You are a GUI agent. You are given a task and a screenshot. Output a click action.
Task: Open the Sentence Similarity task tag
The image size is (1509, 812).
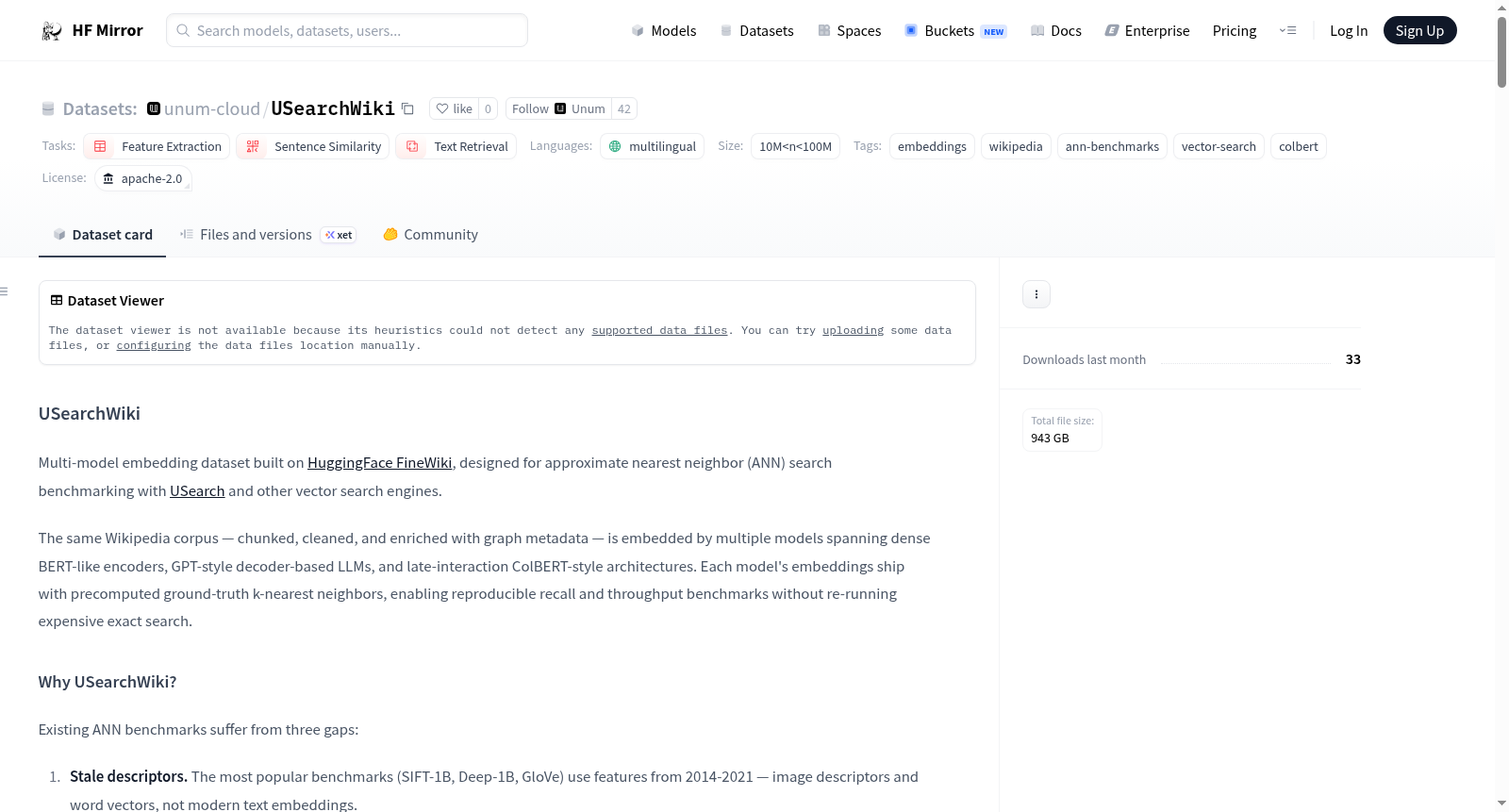(x=313, y=146)
